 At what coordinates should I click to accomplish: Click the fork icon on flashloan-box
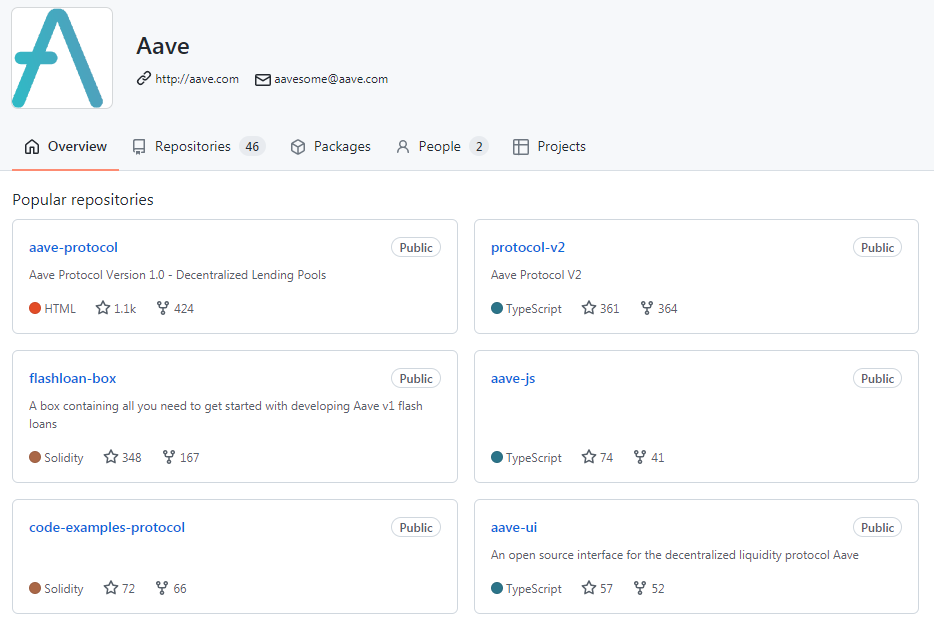169,457
